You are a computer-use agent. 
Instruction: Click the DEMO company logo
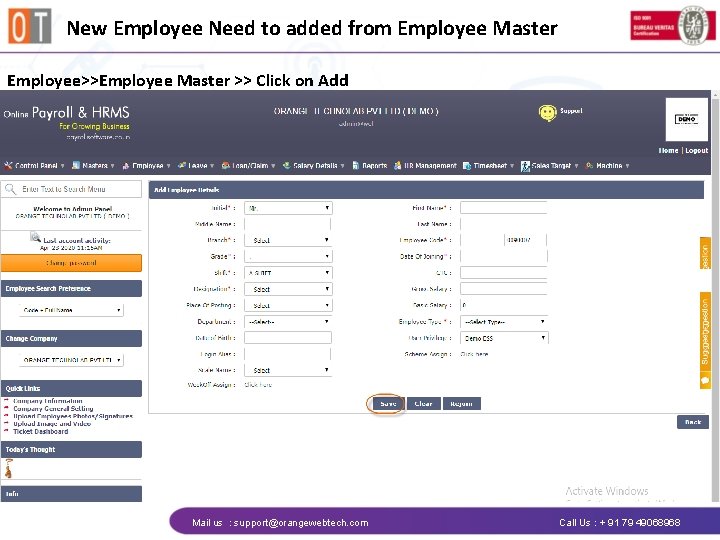click(686, 119)
